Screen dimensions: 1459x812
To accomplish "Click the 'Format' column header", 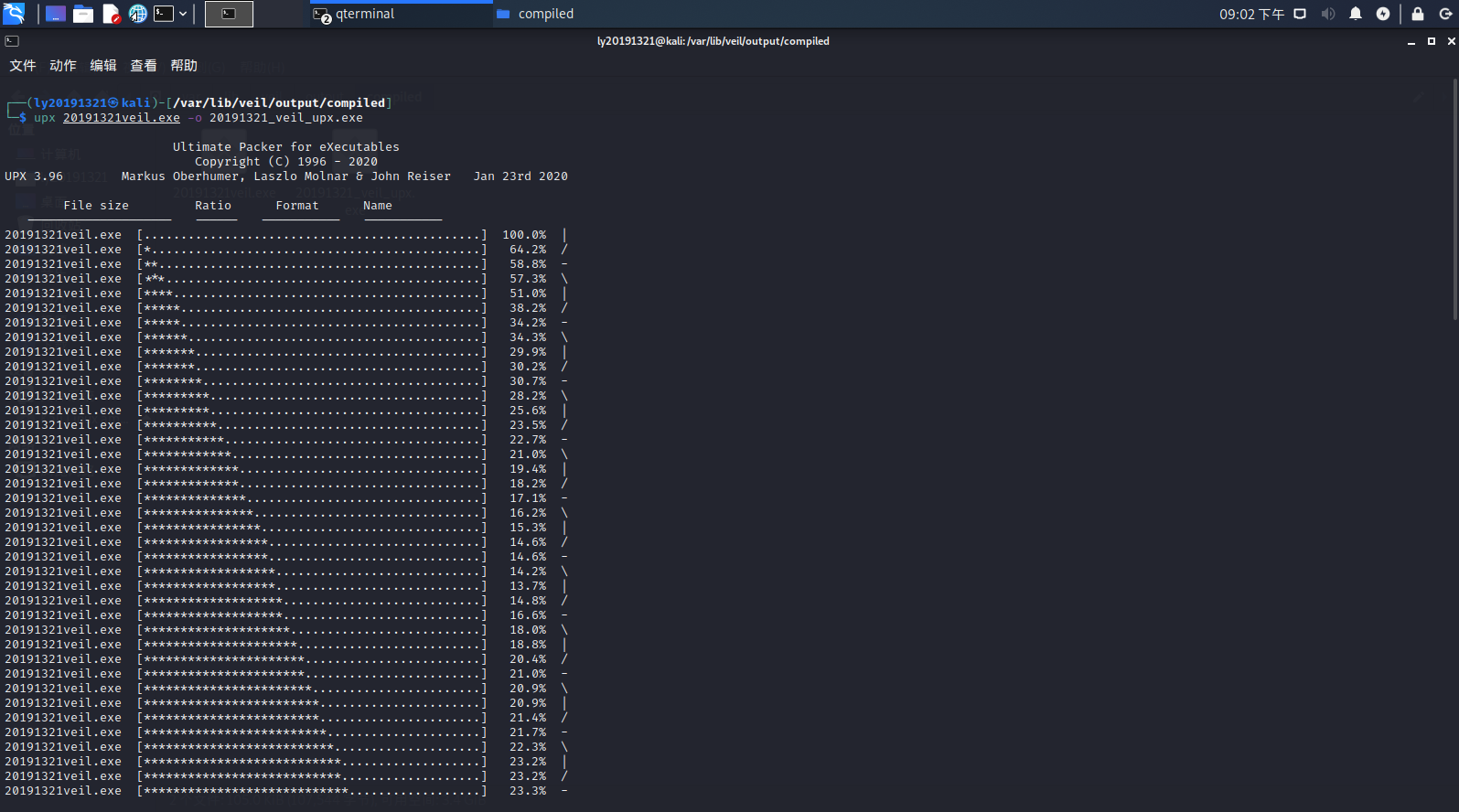I will 297,206.
